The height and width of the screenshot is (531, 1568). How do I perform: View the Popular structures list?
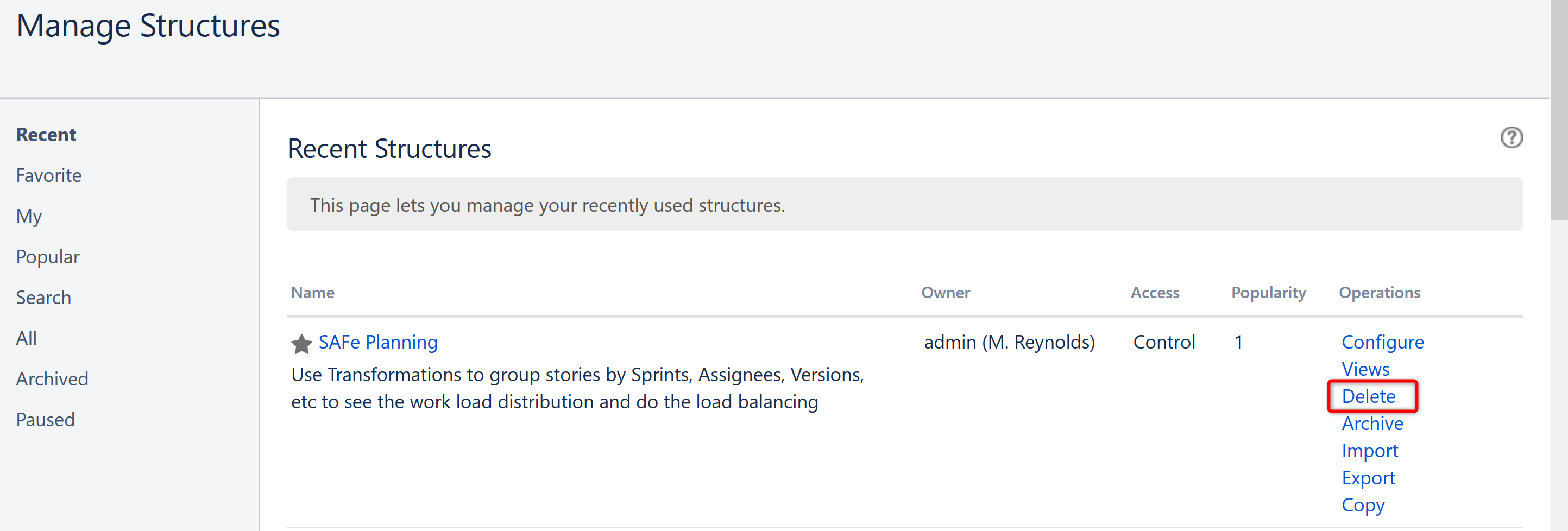pyautogui.click(x=47, y=256)
